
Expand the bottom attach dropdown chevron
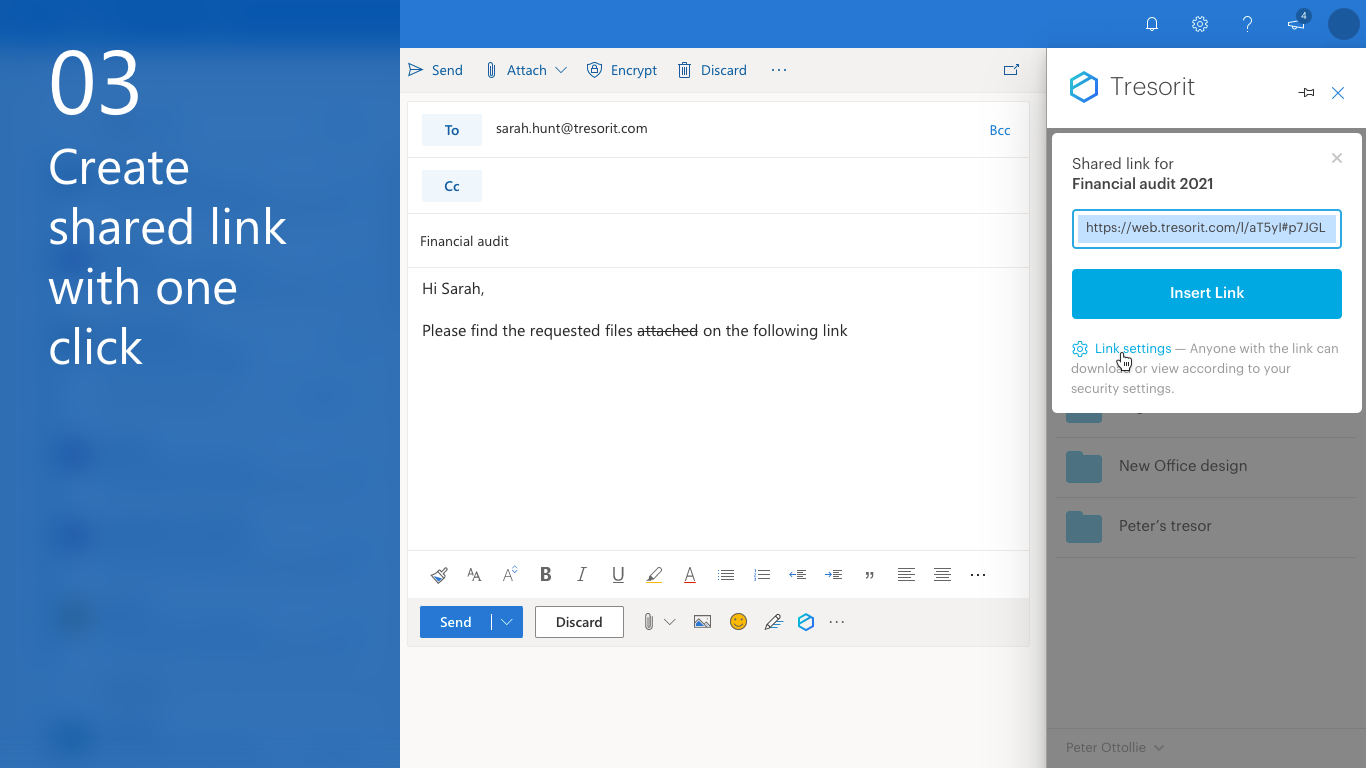point(670,622)
